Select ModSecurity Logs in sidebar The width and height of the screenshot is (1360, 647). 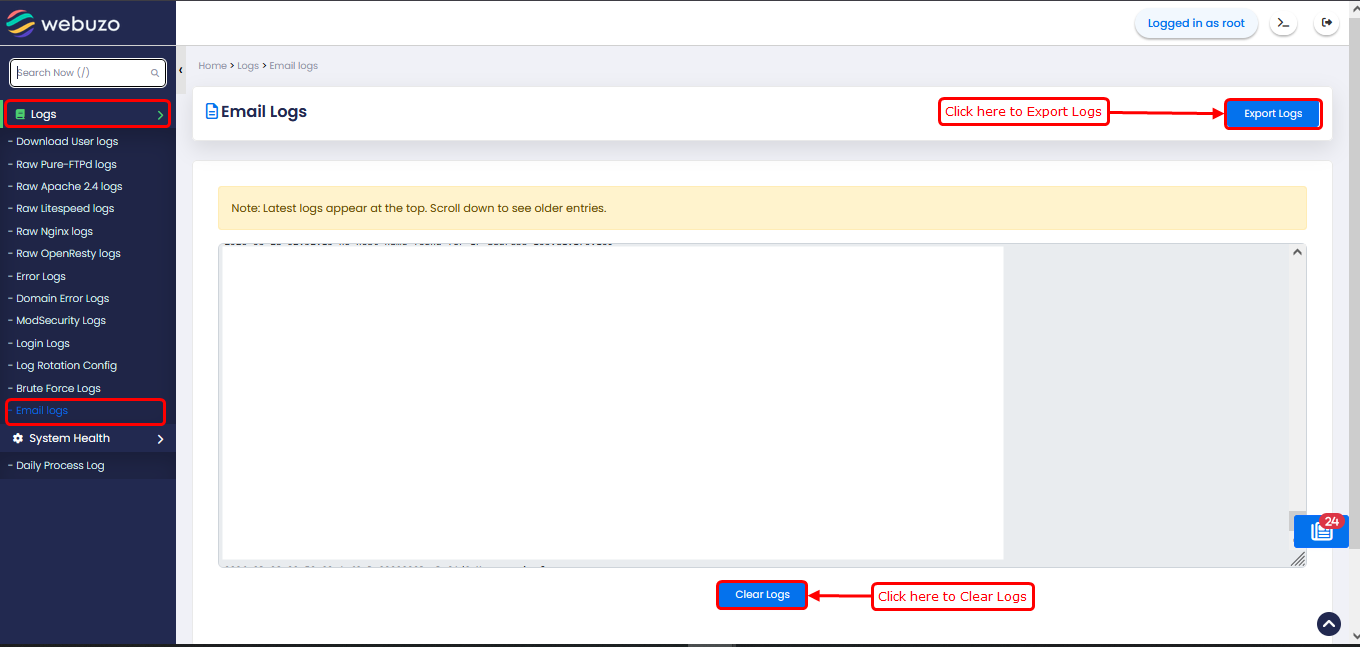pyautogui.click(x=60, y=321)
